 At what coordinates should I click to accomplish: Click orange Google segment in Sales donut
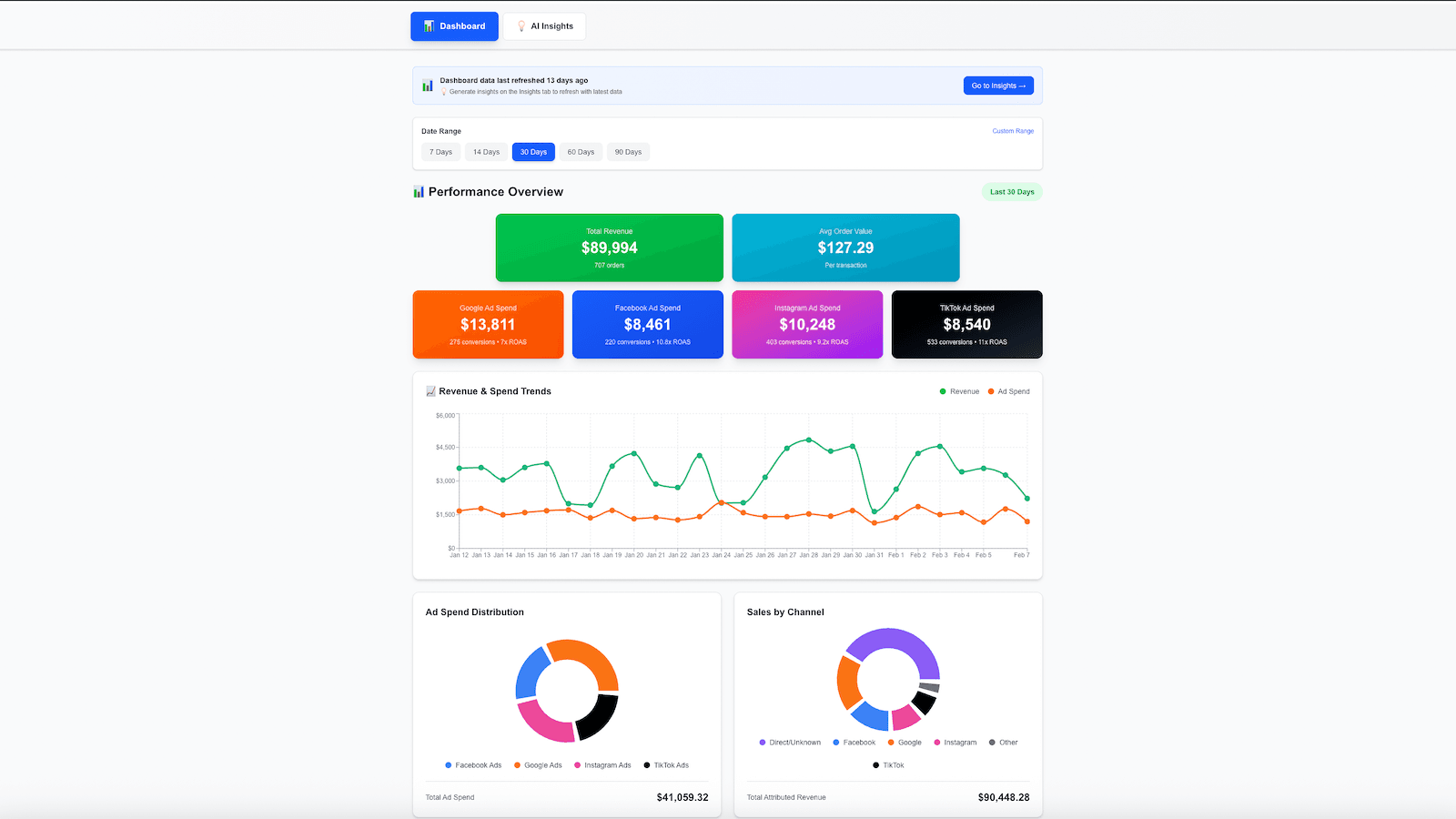(x=847, y=682)
